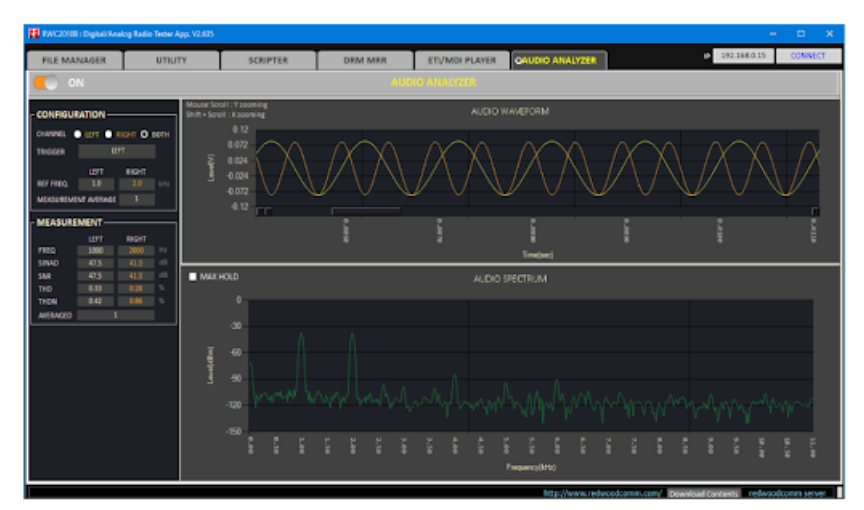This screenshot has width=864, height=510.
Task: Select the RIGHT channel radio button
Action: click(110, 133)
